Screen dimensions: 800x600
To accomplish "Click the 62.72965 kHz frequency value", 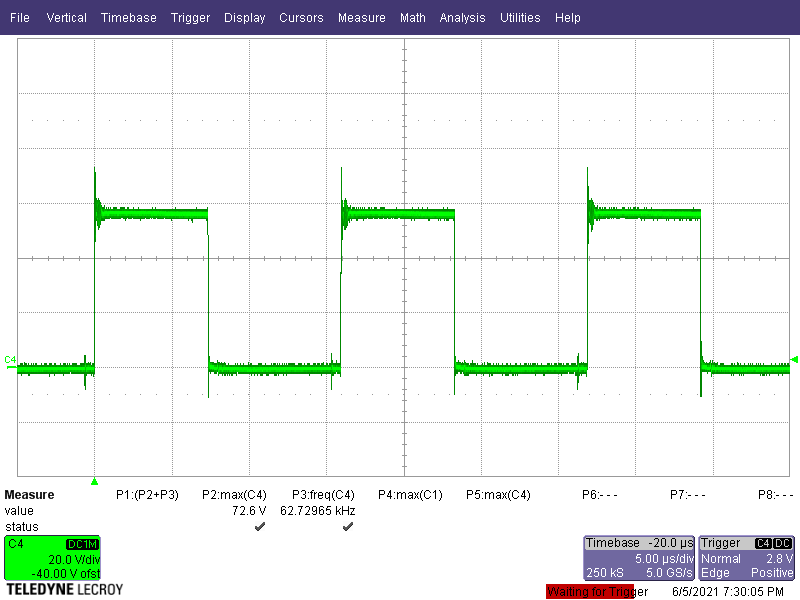I will 317,511.
